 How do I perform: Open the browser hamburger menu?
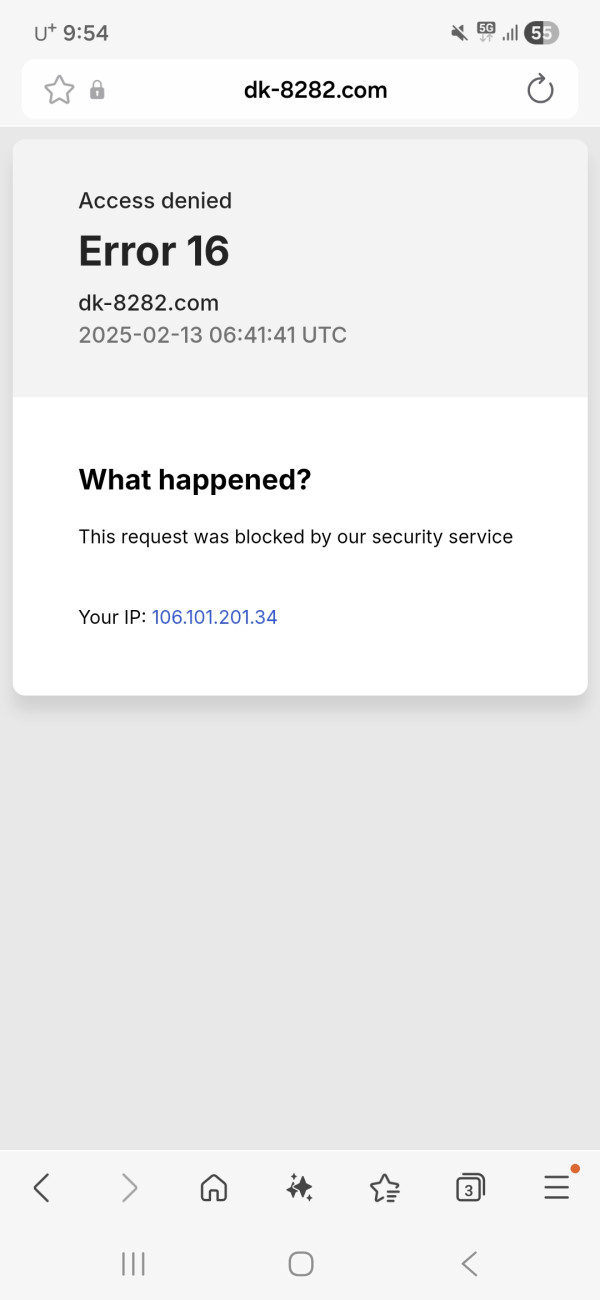[x=556, y=1187]
